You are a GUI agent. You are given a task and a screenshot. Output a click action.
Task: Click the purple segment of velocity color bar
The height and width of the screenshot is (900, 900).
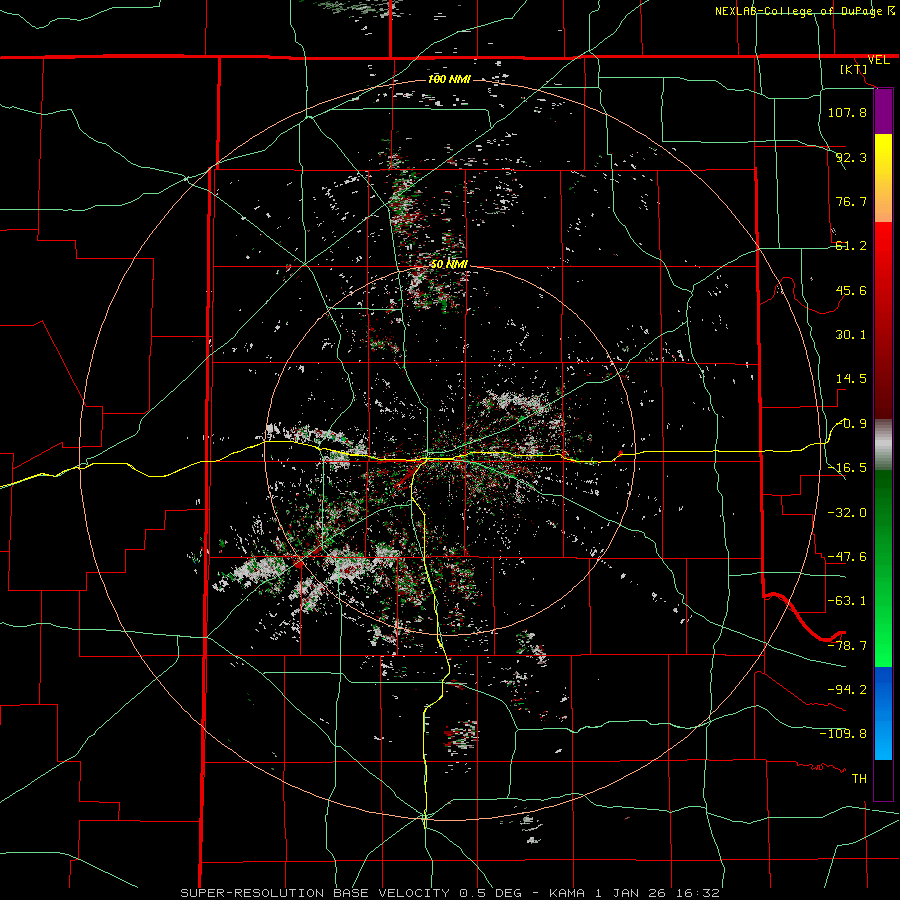(x=883, y=111)
